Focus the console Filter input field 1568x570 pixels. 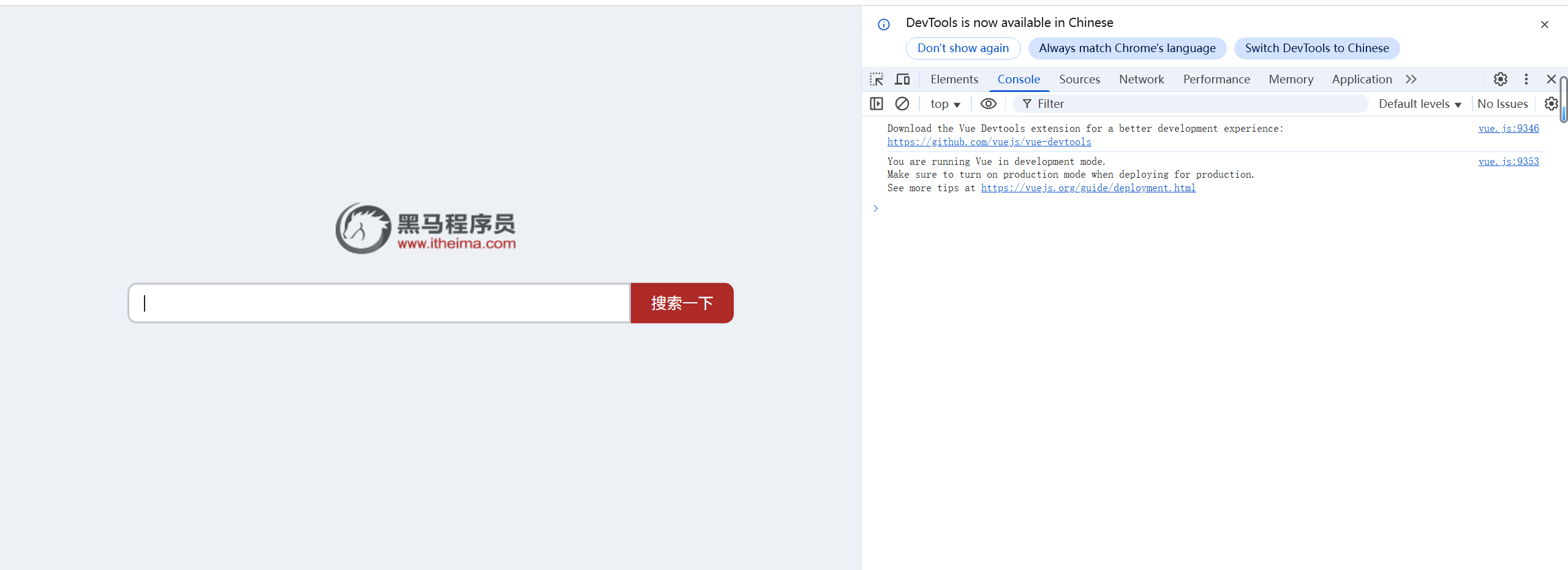click(x=1190, y=104)
